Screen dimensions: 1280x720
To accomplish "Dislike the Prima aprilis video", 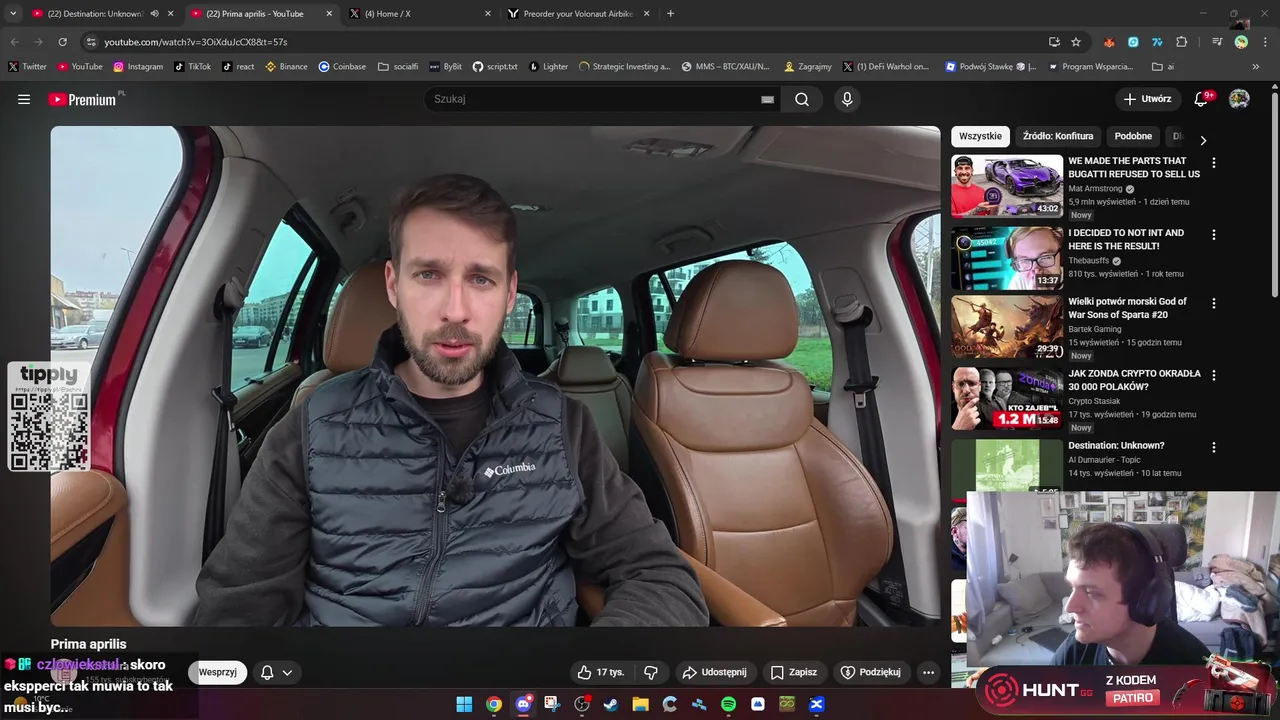I will pyautogui.click(x=650, y=672).
